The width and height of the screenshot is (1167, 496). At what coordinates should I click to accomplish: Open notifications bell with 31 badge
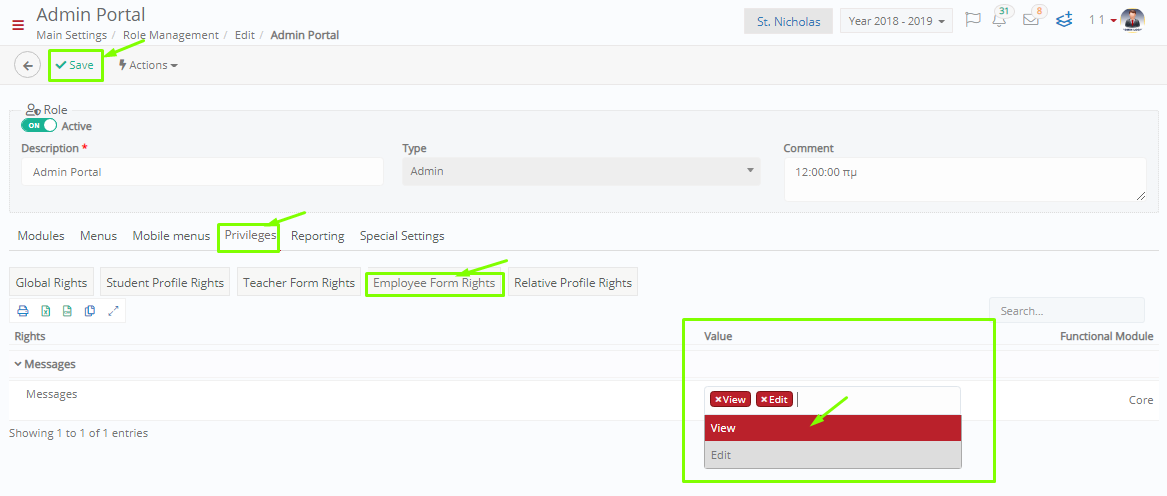1000,19
